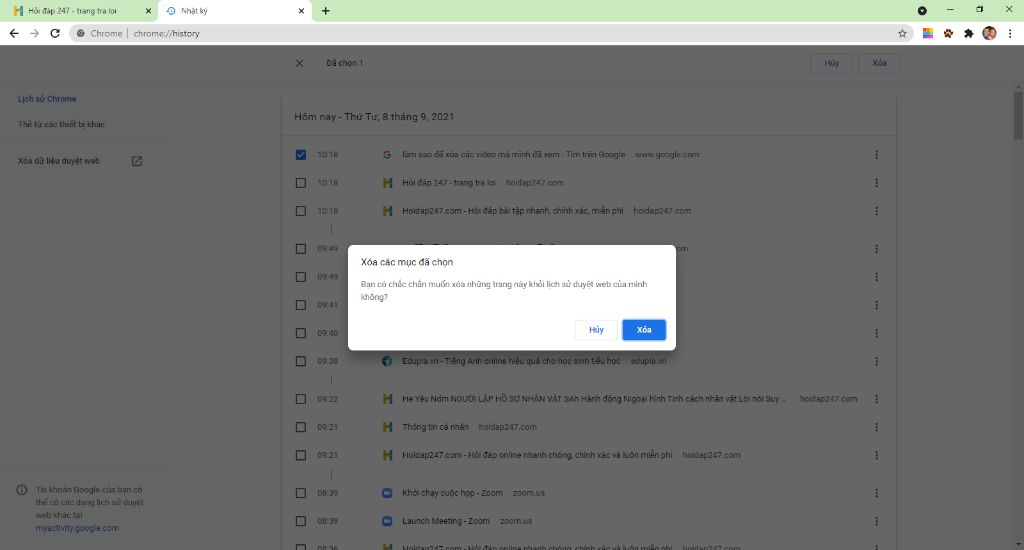1024x550 pixels.
Task: Open three-dot menu for Launch Meeting - Zoom entry
Action: point(876,521)
